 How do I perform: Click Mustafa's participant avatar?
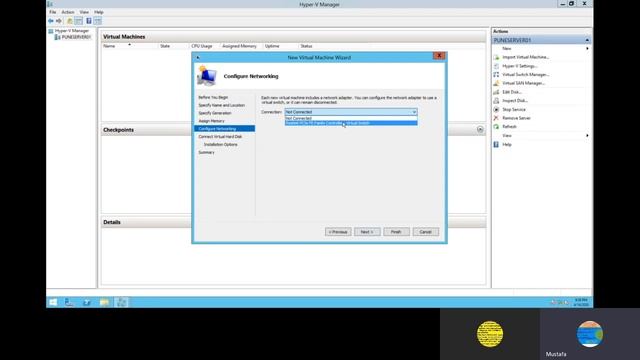click(x=590, y=334)
